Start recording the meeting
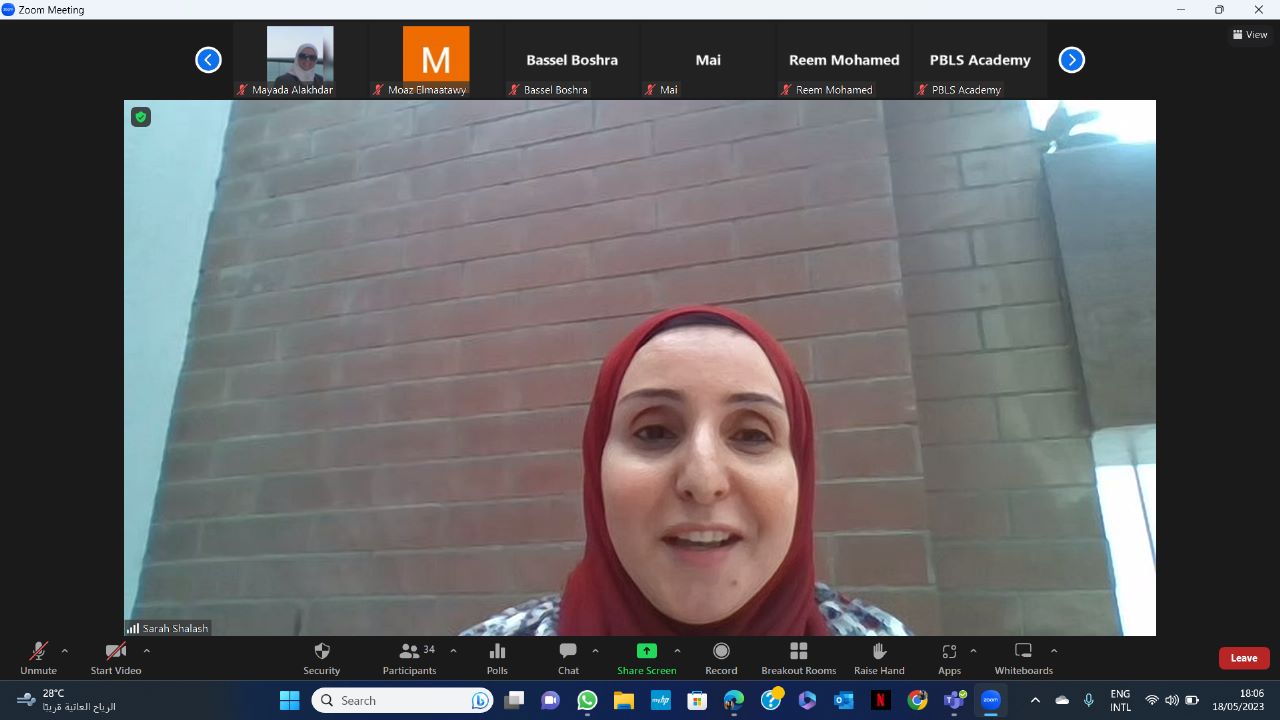Screen dimensions: 1280x720 (x=721, y=658)
